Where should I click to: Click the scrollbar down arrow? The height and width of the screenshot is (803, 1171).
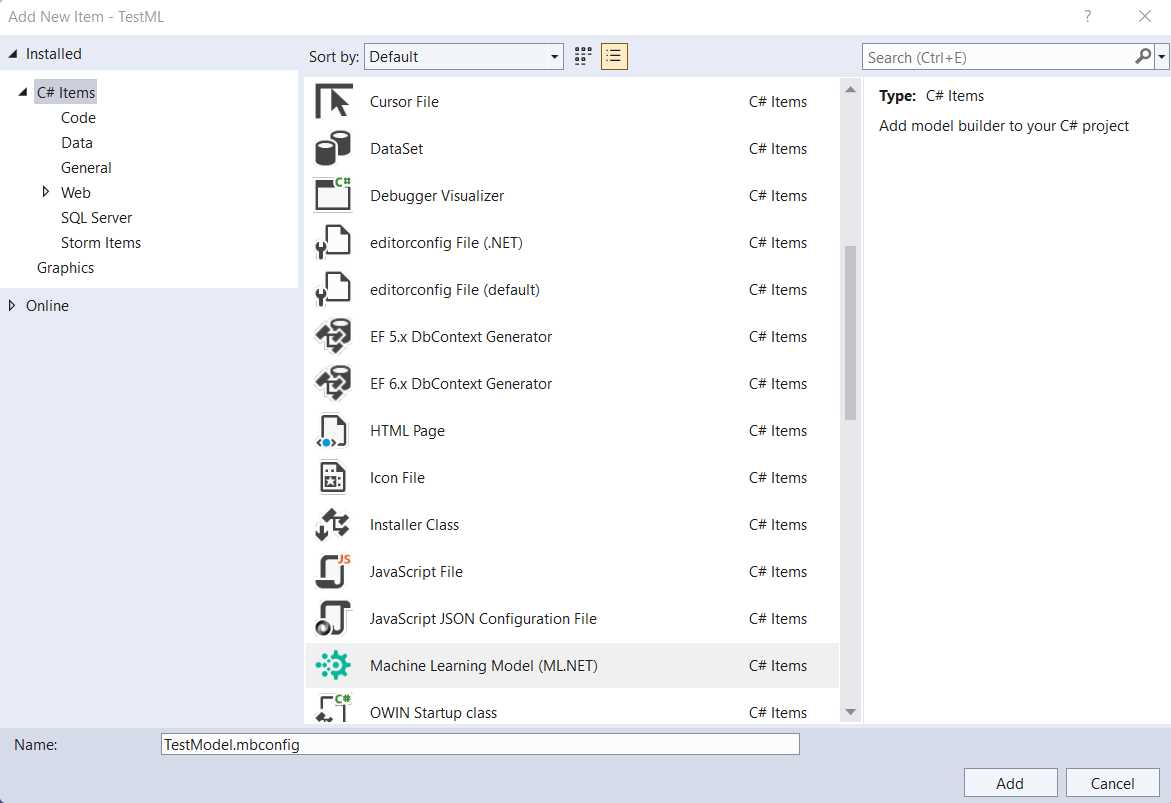point(850,713)
